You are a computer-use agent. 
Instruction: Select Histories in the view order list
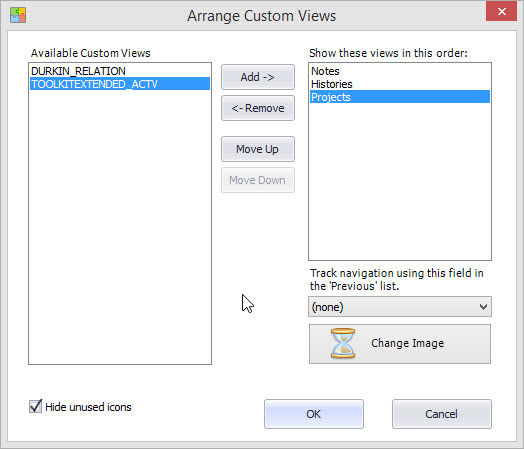pos(332,84)
